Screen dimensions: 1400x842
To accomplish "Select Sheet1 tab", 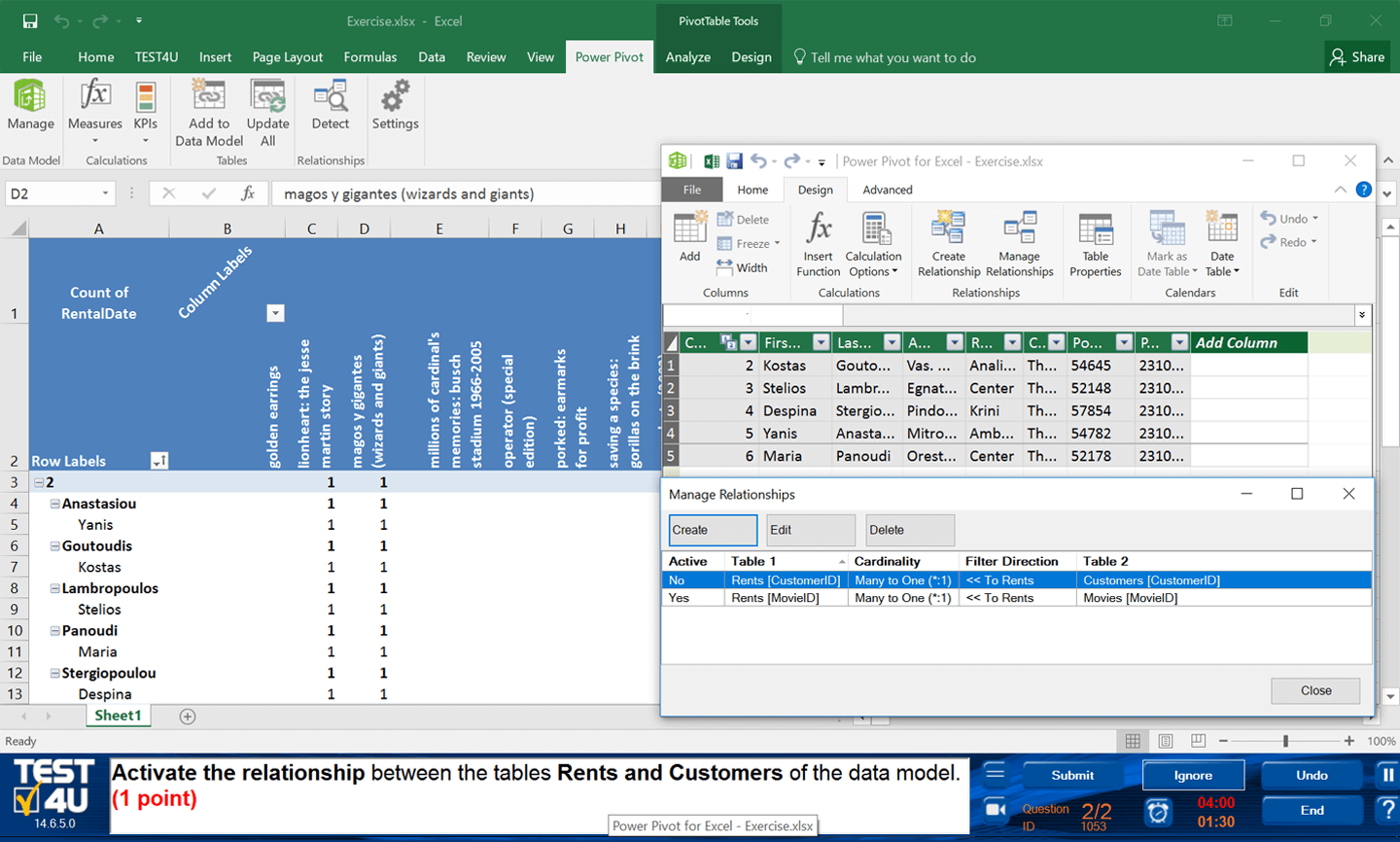I will 118,716.
